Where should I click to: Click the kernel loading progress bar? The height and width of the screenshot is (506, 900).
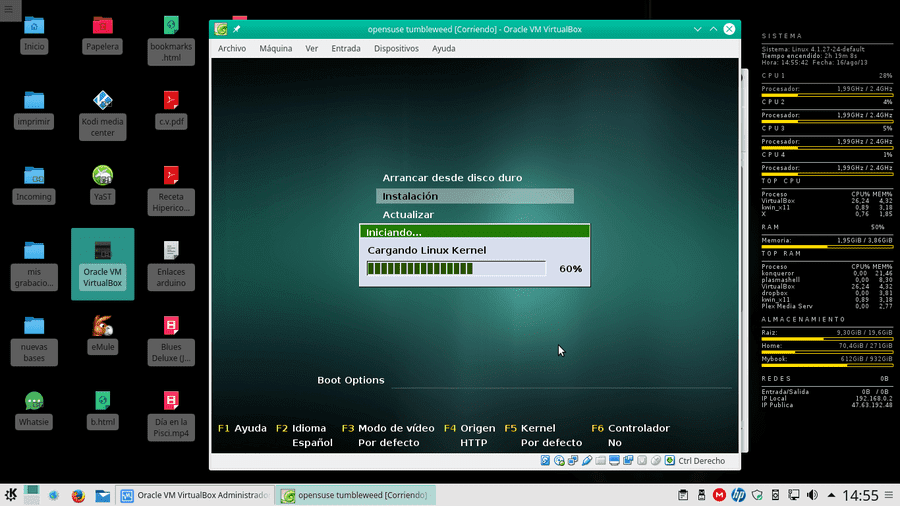(456, 268)
